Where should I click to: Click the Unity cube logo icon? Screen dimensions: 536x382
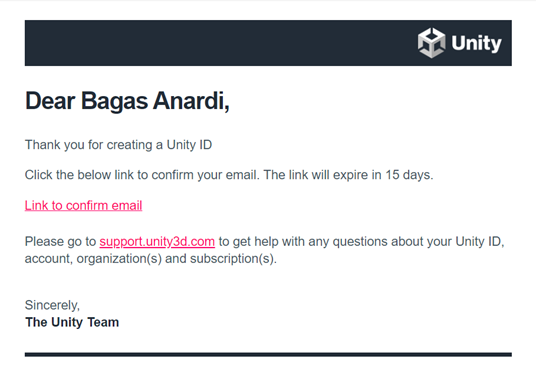click(x=431, y=43)
